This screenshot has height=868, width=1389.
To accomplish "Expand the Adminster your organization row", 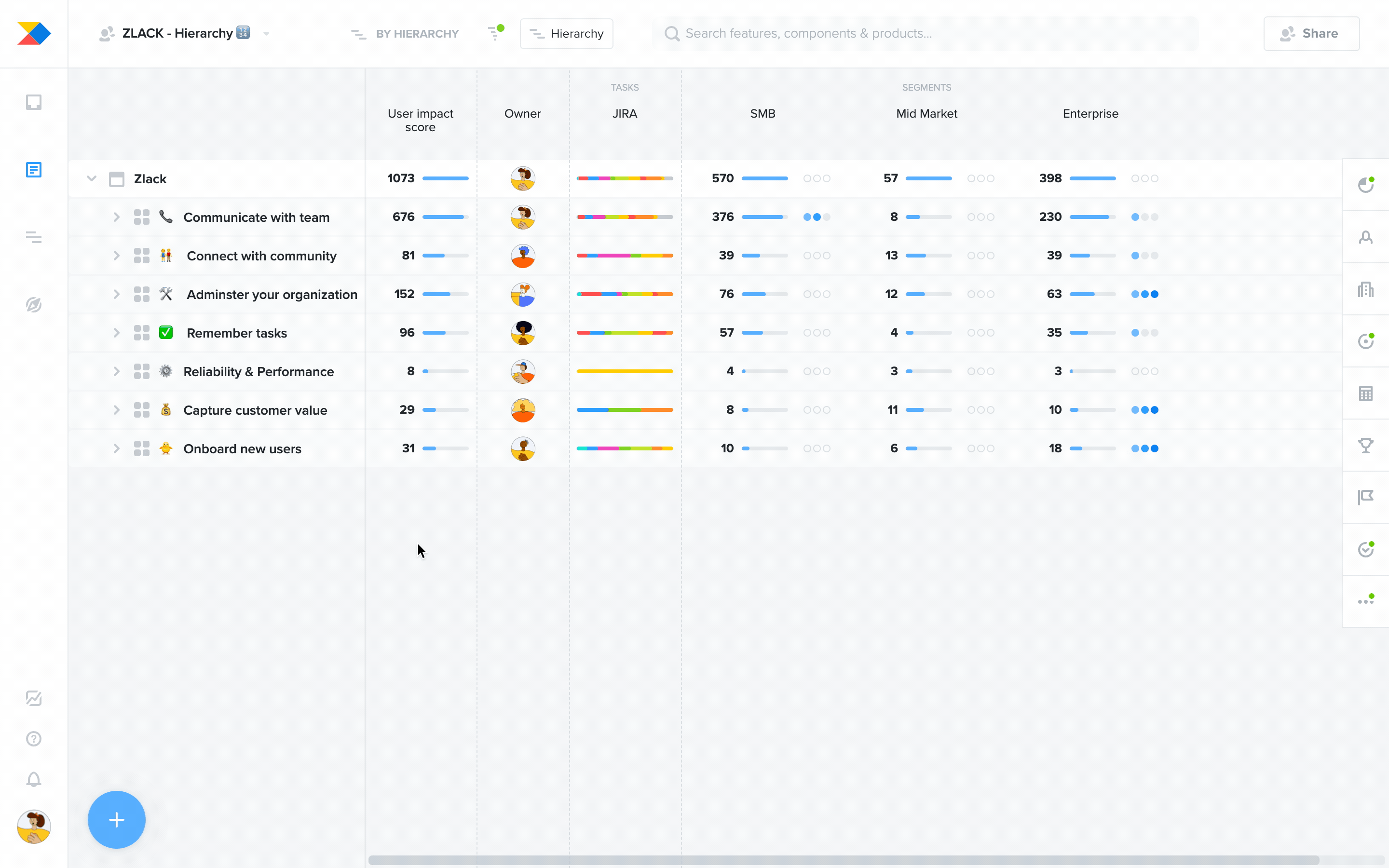I will (116, 294).
